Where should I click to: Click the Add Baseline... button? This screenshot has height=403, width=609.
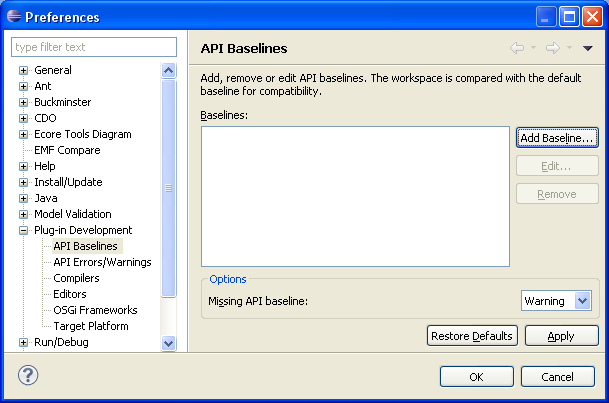(x=557, y=138)
